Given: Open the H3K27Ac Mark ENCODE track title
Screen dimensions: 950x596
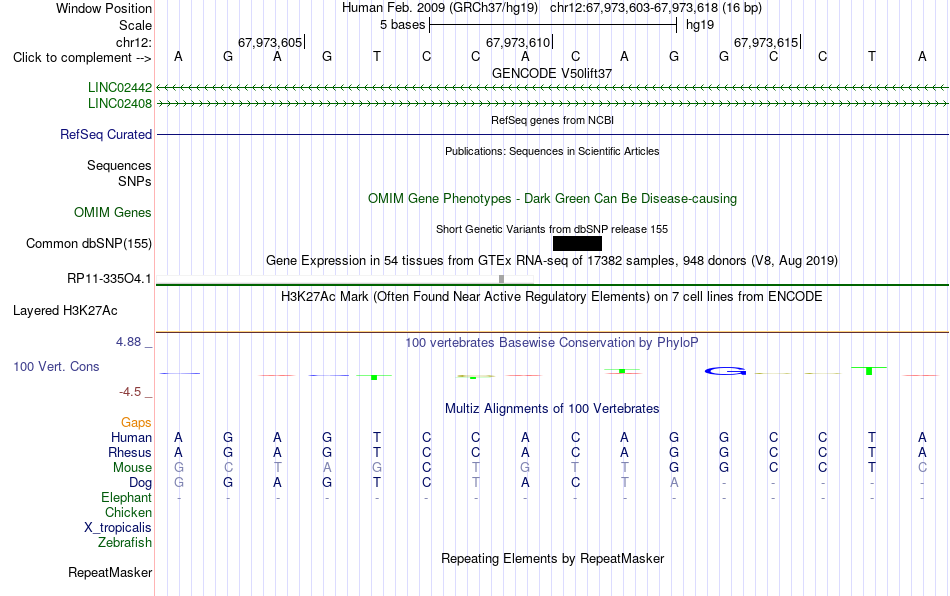Looking at the screenshot, I should tap(552, 296).
